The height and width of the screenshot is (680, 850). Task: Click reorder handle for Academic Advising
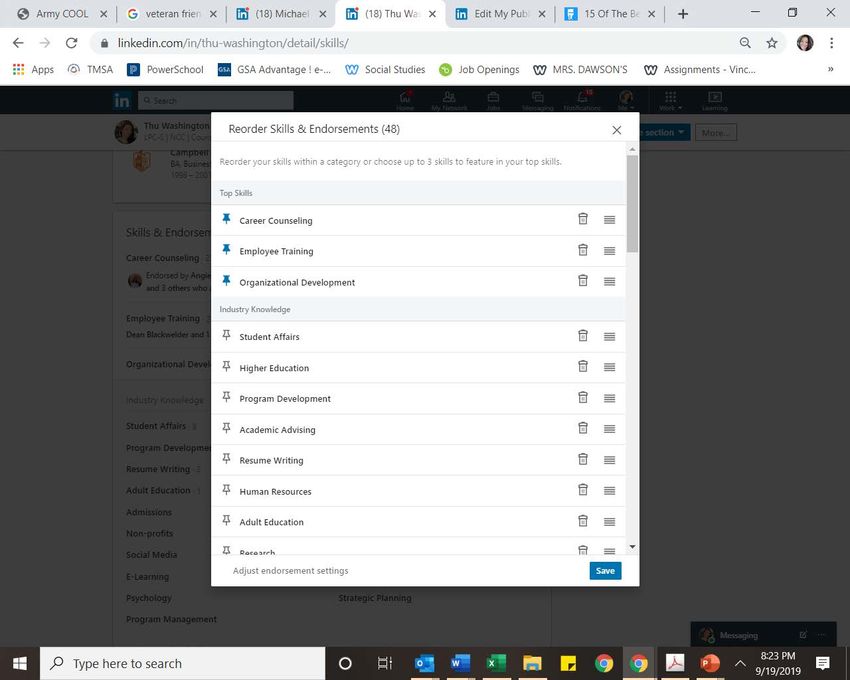click(x=609, y=429)
